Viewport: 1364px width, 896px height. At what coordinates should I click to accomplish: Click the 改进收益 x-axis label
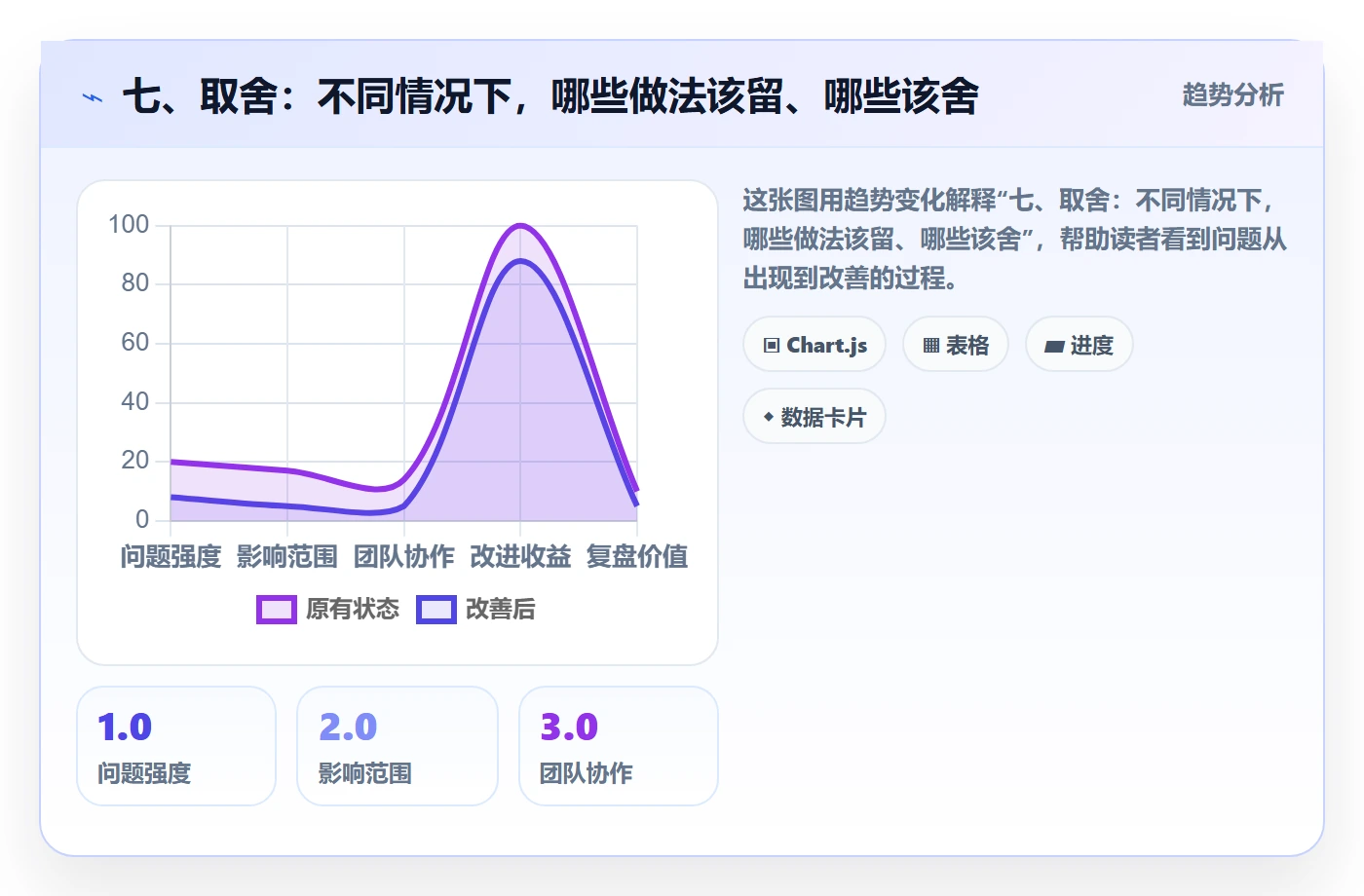point(520,557)
